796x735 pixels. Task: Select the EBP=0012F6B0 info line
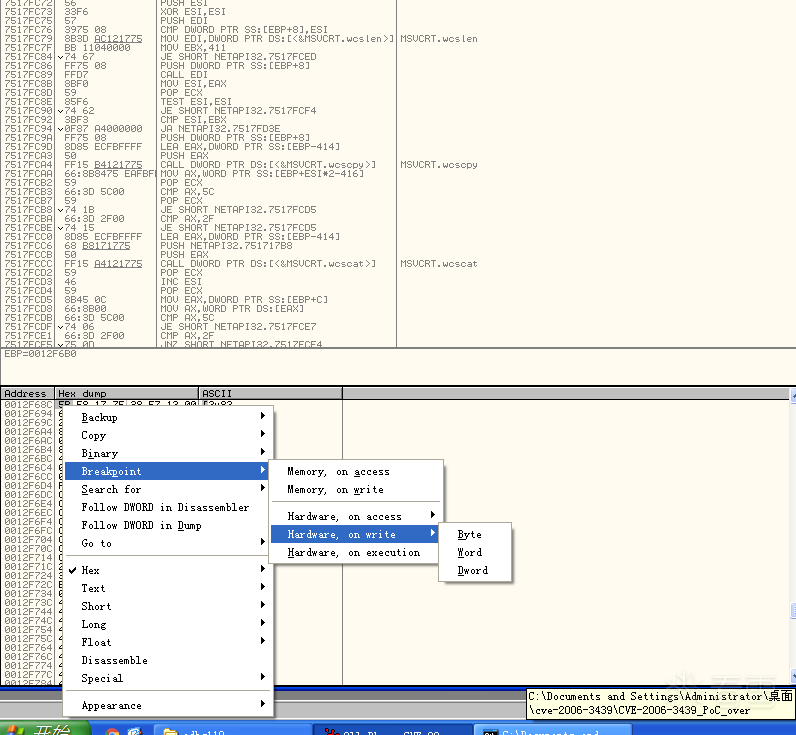tap(41, 353)
